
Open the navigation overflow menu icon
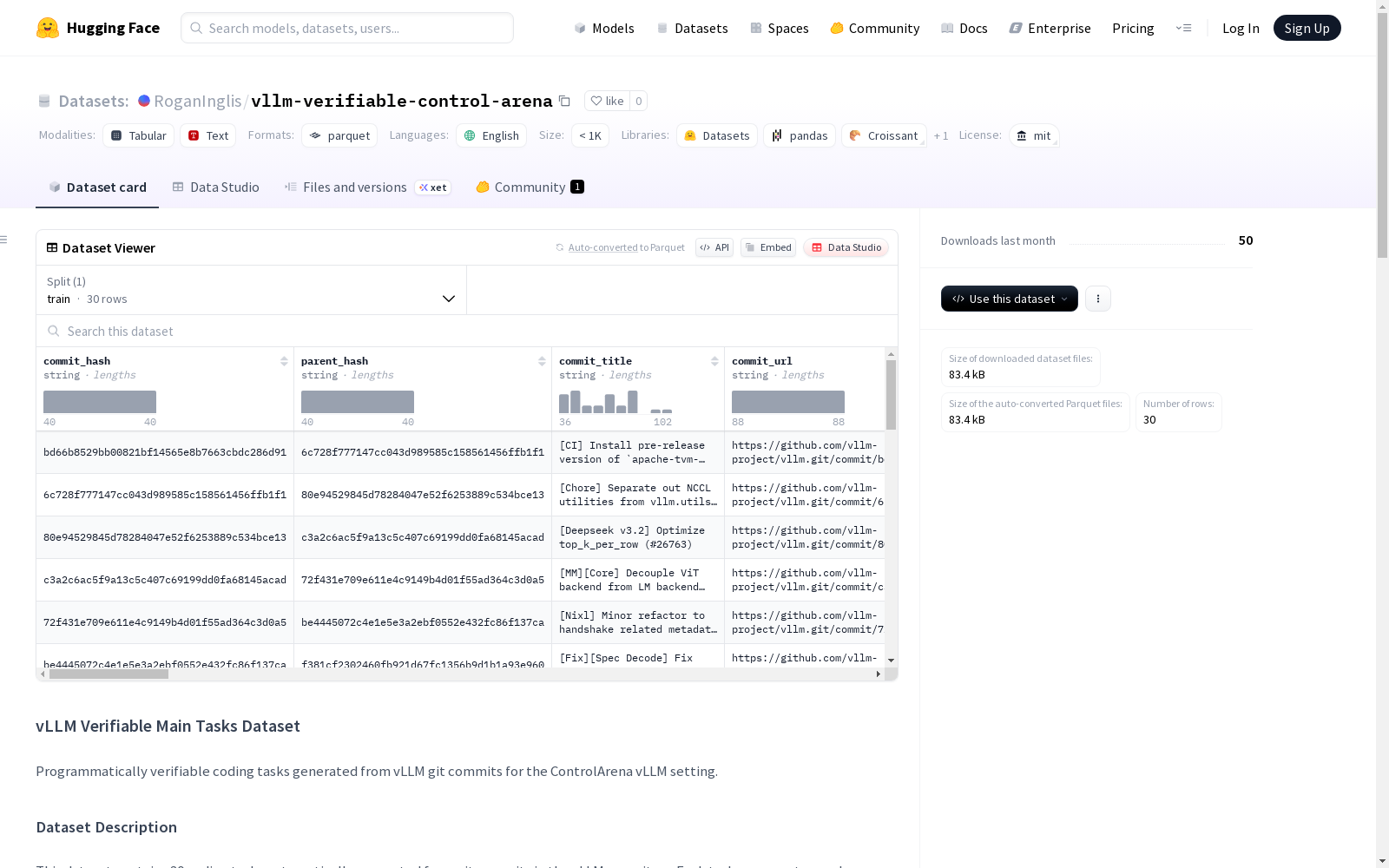1183,28
